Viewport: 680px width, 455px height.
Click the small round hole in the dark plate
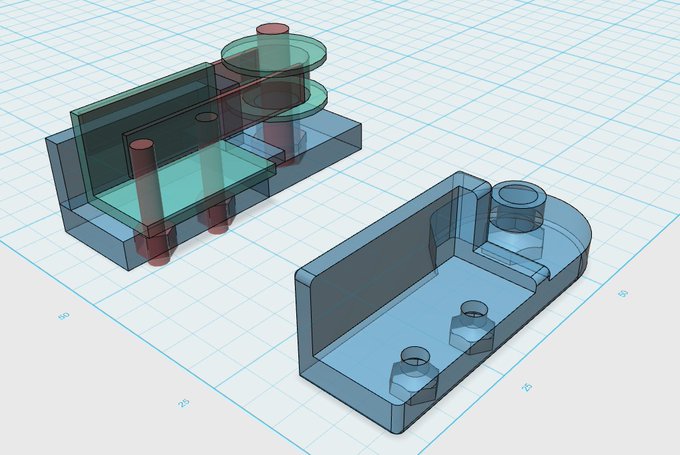[x=206, y=117]
